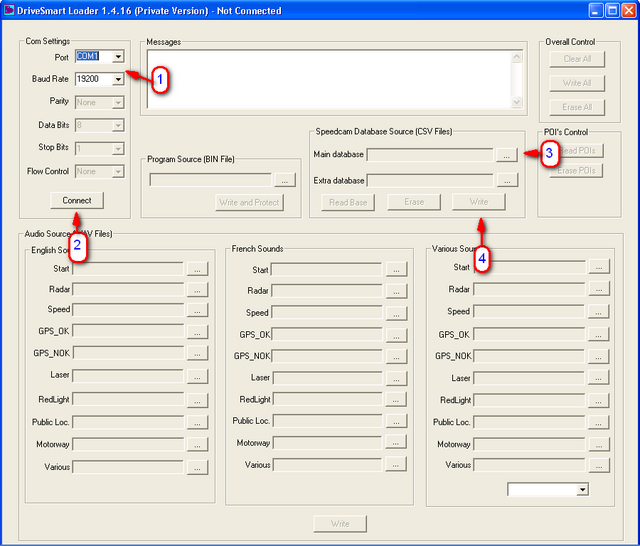Browse for the French Sounds Motorway file
The image size is (640, 546).
396,442
